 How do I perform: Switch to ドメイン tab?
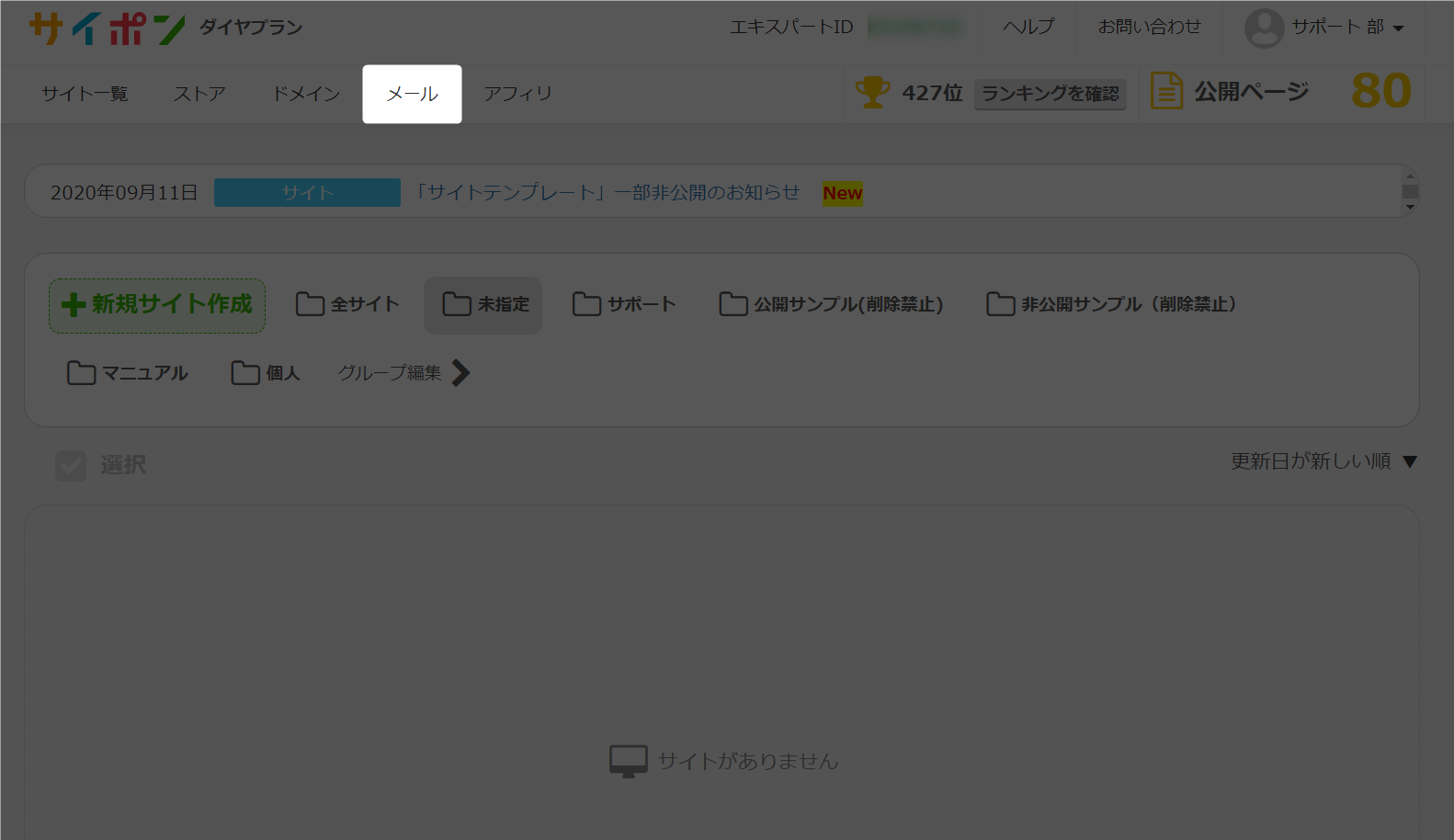[306, 94]
